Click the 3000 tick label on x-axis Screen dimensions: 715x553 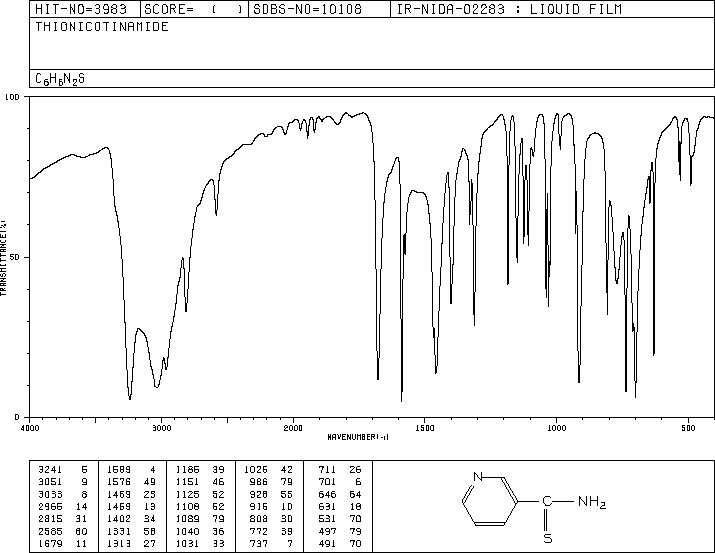162,428
